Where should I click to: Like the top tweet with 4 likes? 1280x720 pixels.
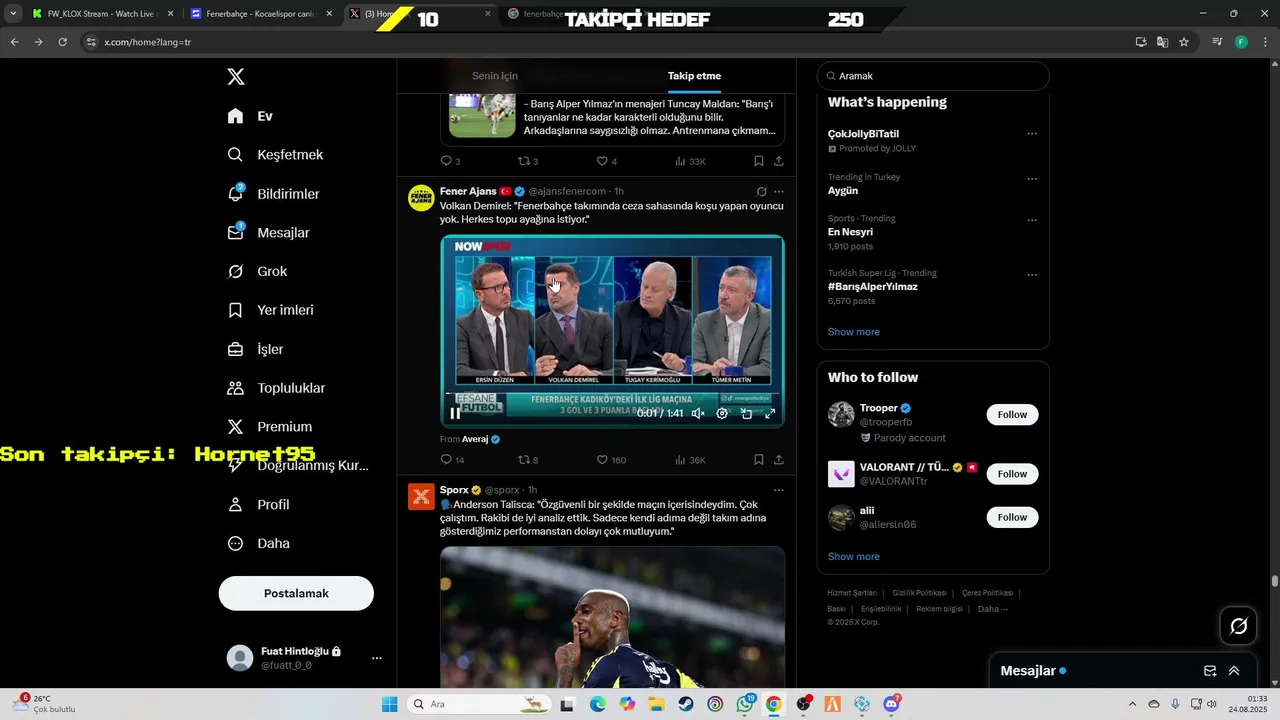pos(606,161)
